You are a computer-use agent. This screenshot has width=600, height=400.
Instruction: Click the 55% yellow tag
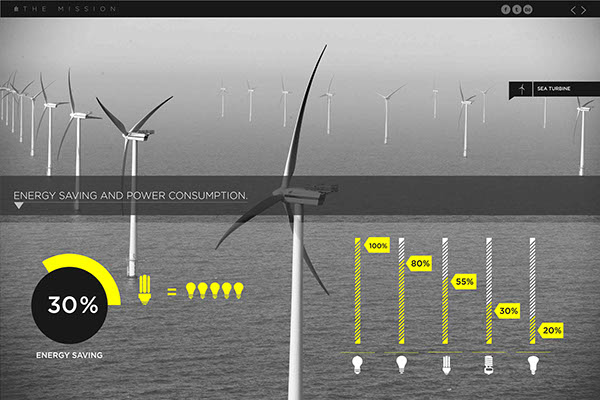(x=463, y=282)
